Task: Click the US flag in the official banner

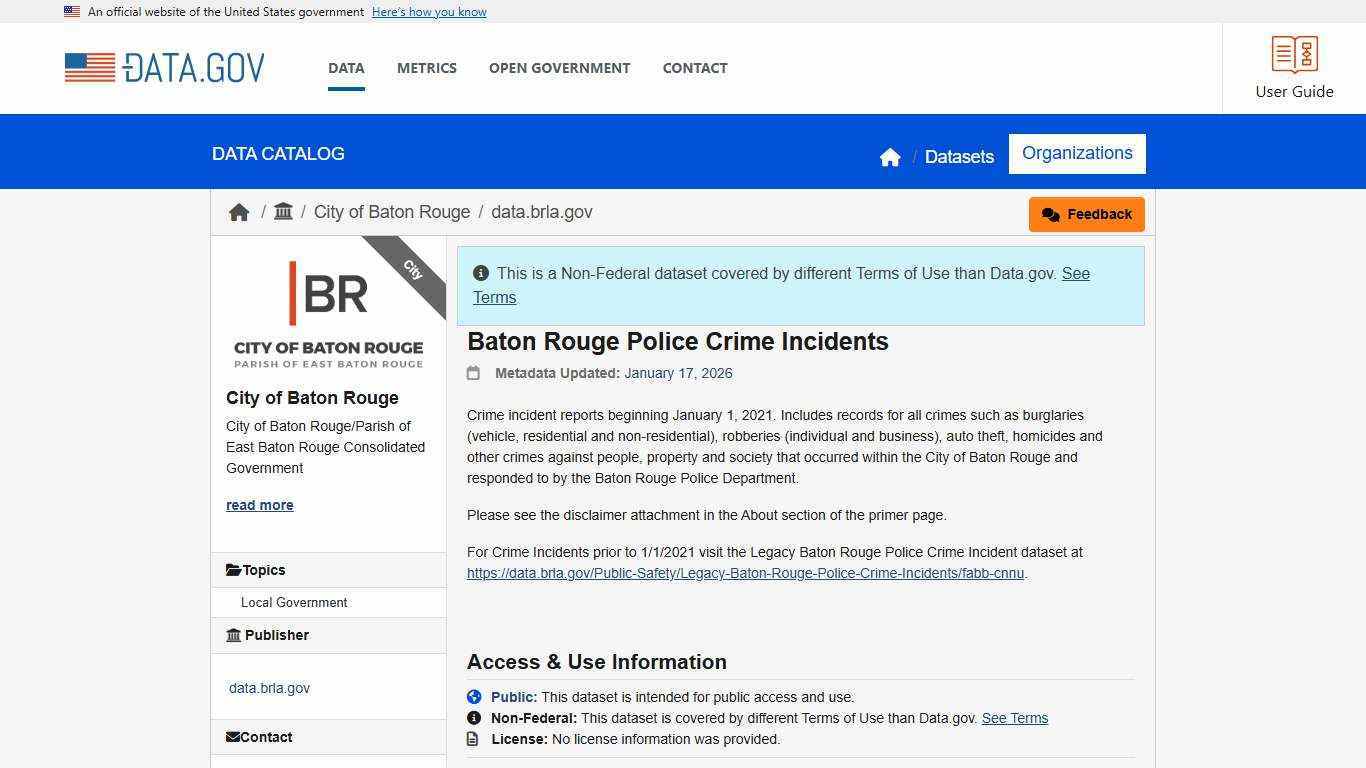Action: pos(71,11)
